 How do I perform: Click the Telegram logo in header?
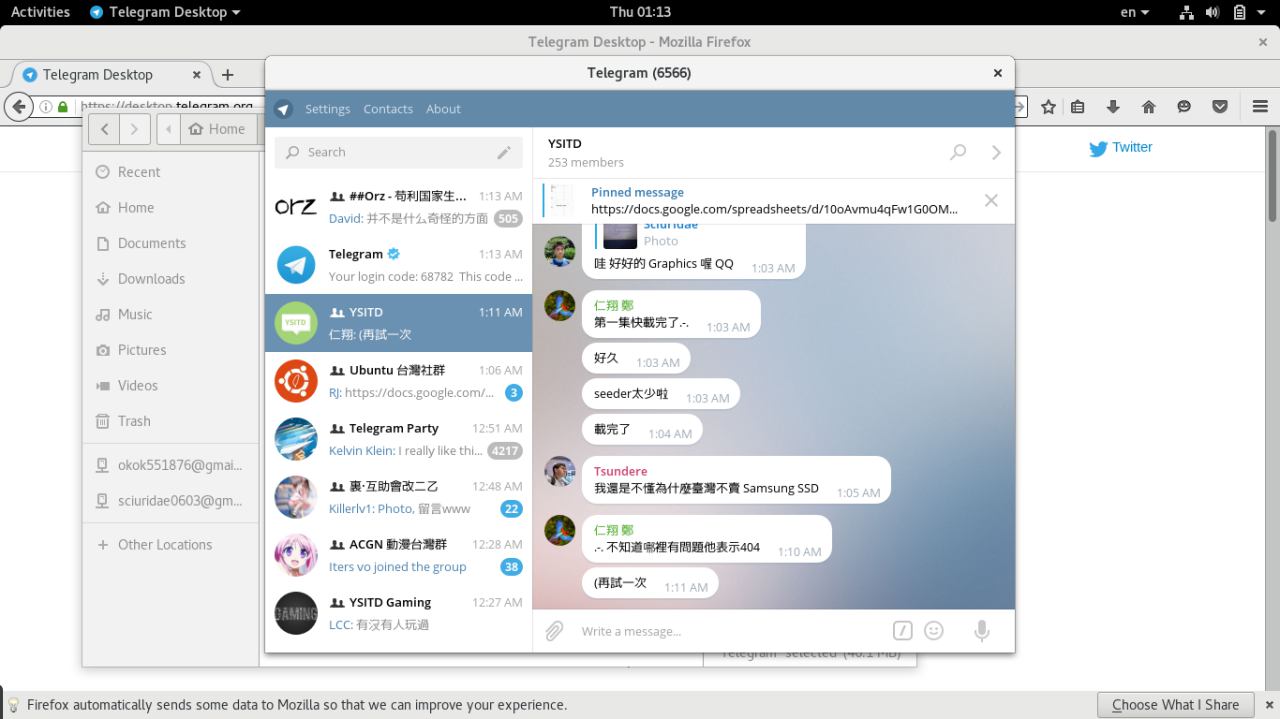coord(283,109)
